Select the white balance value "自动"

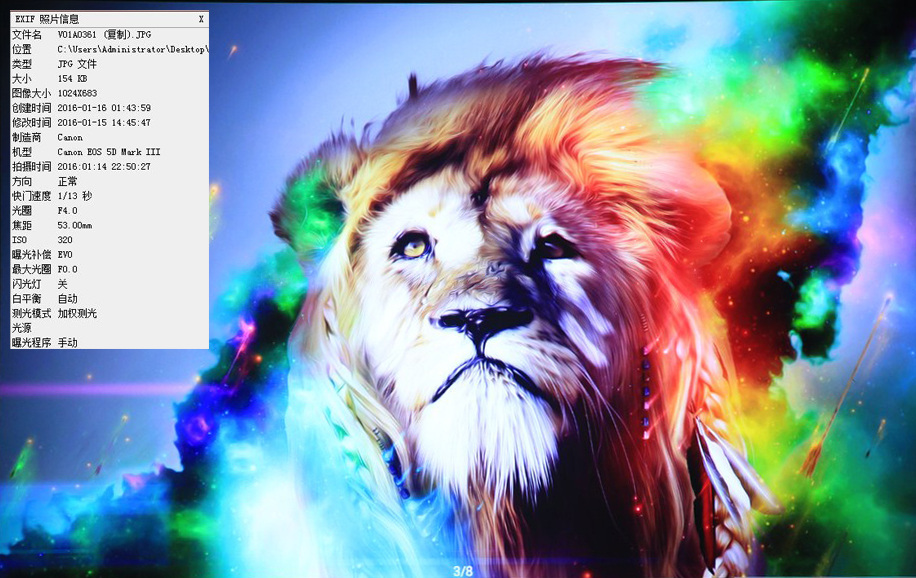(67, 299)
